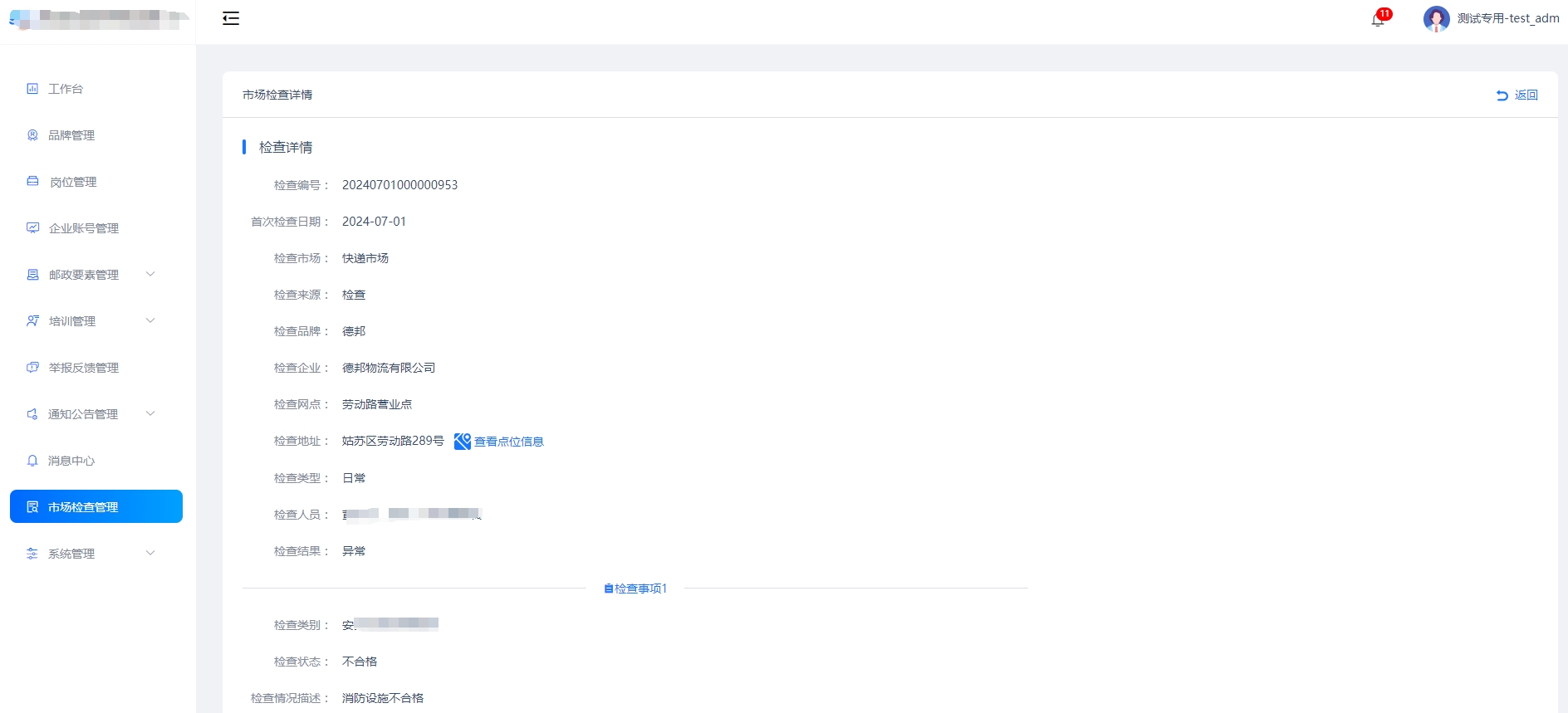This screenshot has width=1568, height=713.
Task: Click the 邮政要素管理 sidebar icon
Action: 32,274
